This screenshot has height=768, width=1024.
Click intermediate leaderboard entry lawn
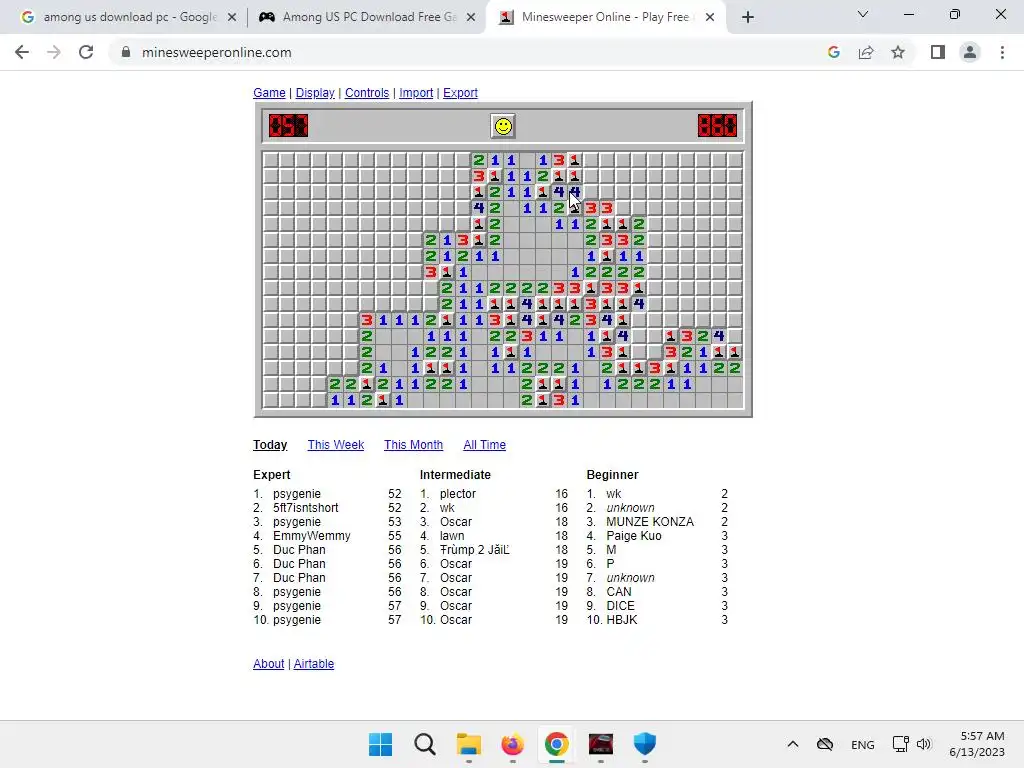click(452, 536)
